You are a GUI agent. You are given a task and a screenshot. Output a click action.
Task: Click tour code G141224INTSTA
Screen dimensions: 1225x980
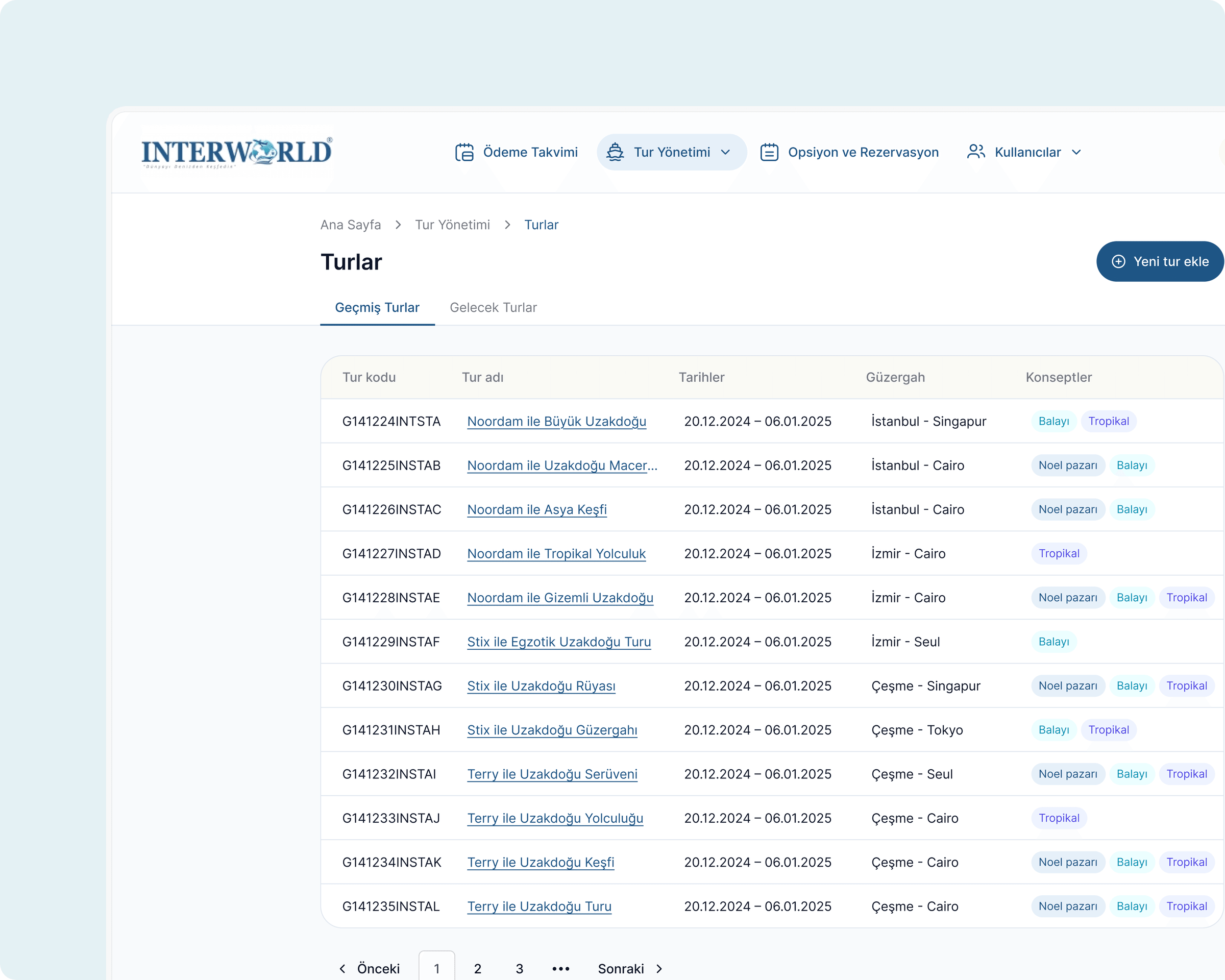pyautogui.click(x=391, y=422)
